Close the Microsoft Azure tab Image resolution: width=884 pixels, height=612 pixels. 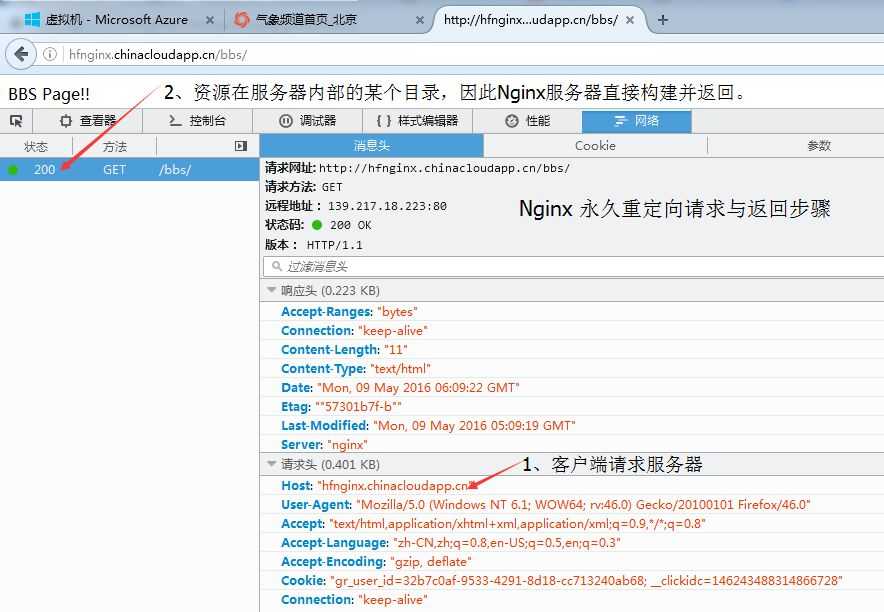coord(209,20)
